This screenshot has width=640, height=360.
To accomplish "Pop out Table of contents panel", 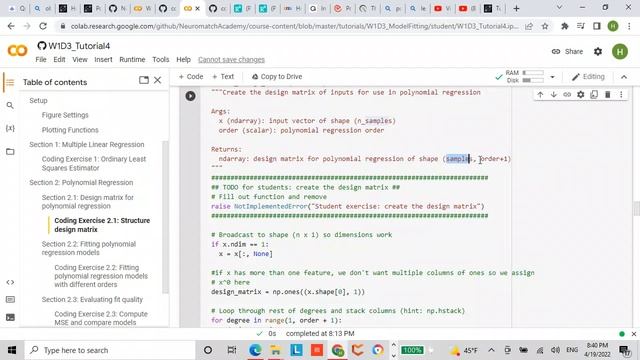I will (x=144, y=80).
